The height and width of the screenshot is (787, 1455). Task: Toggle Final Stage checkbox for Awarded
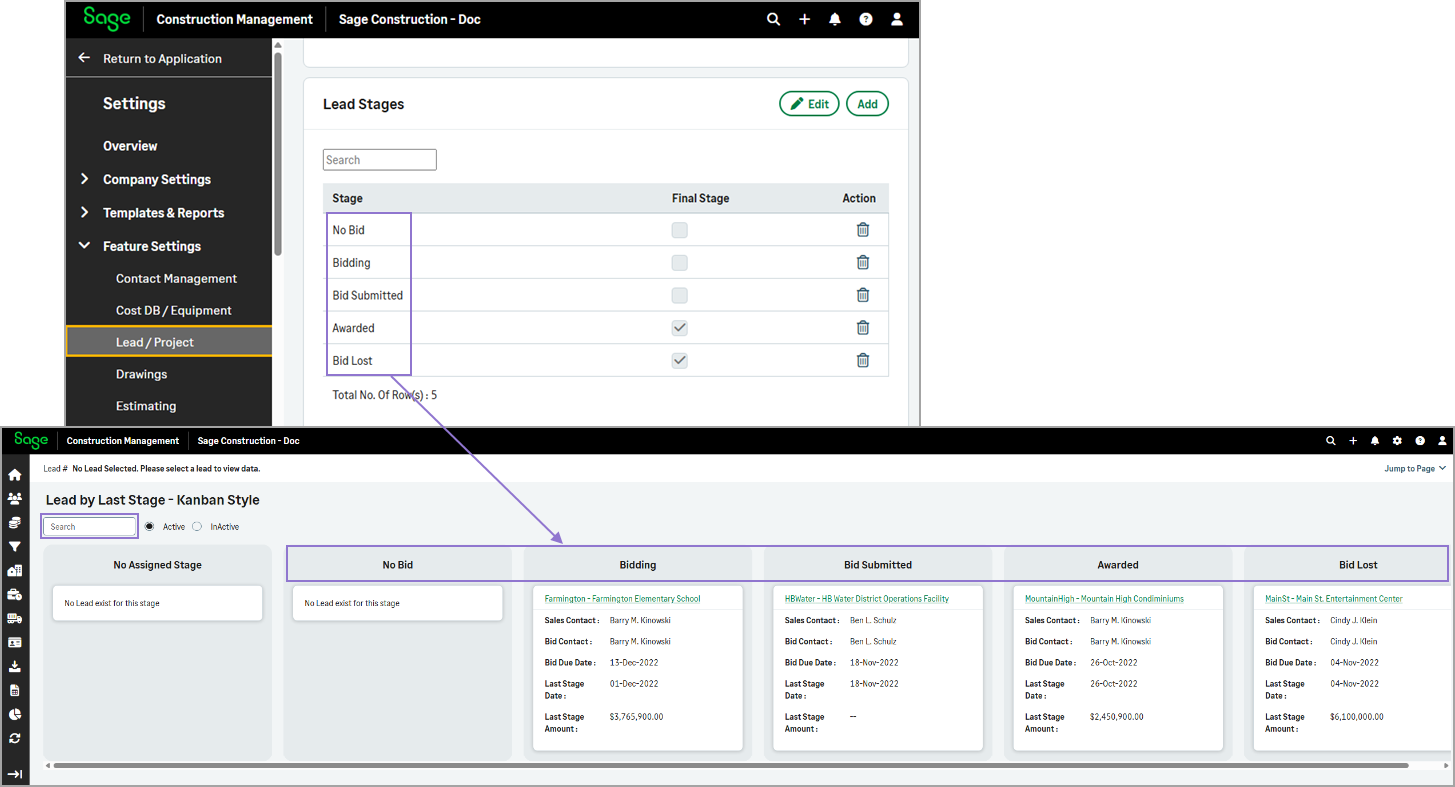(680, 328)
